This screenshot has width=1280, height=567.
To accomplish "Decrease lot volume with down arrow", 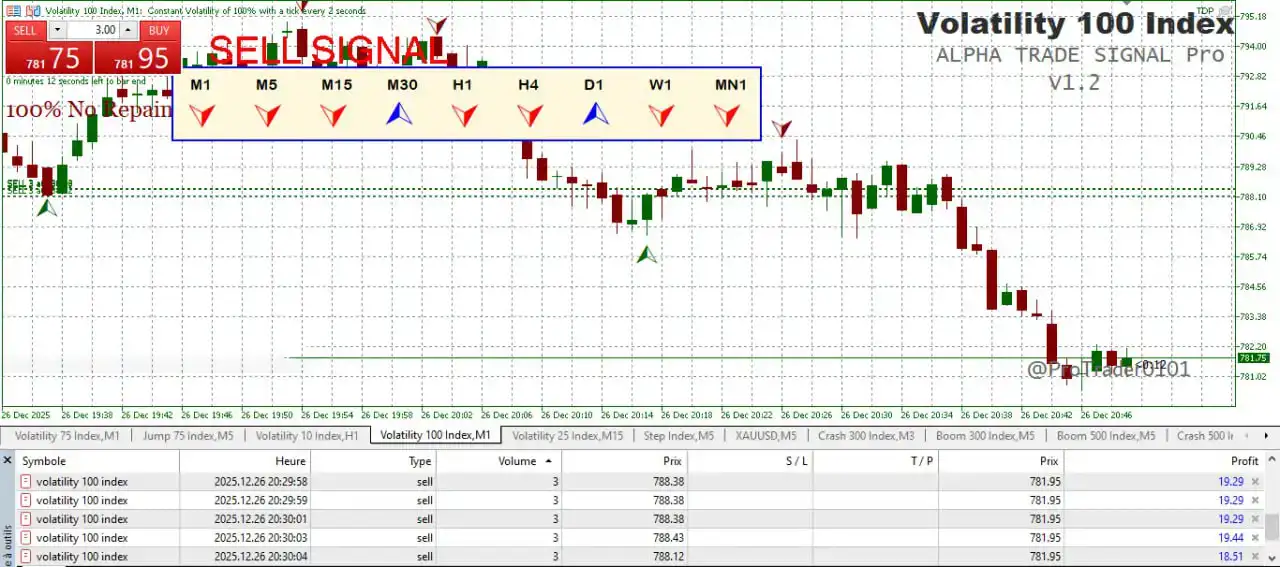I will coord(56,30).
